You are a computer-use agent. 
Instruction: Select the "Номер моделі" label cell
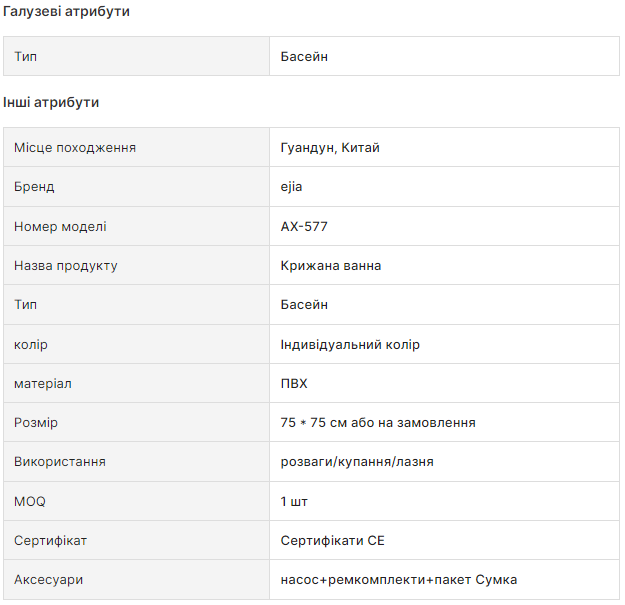point(60,226)
